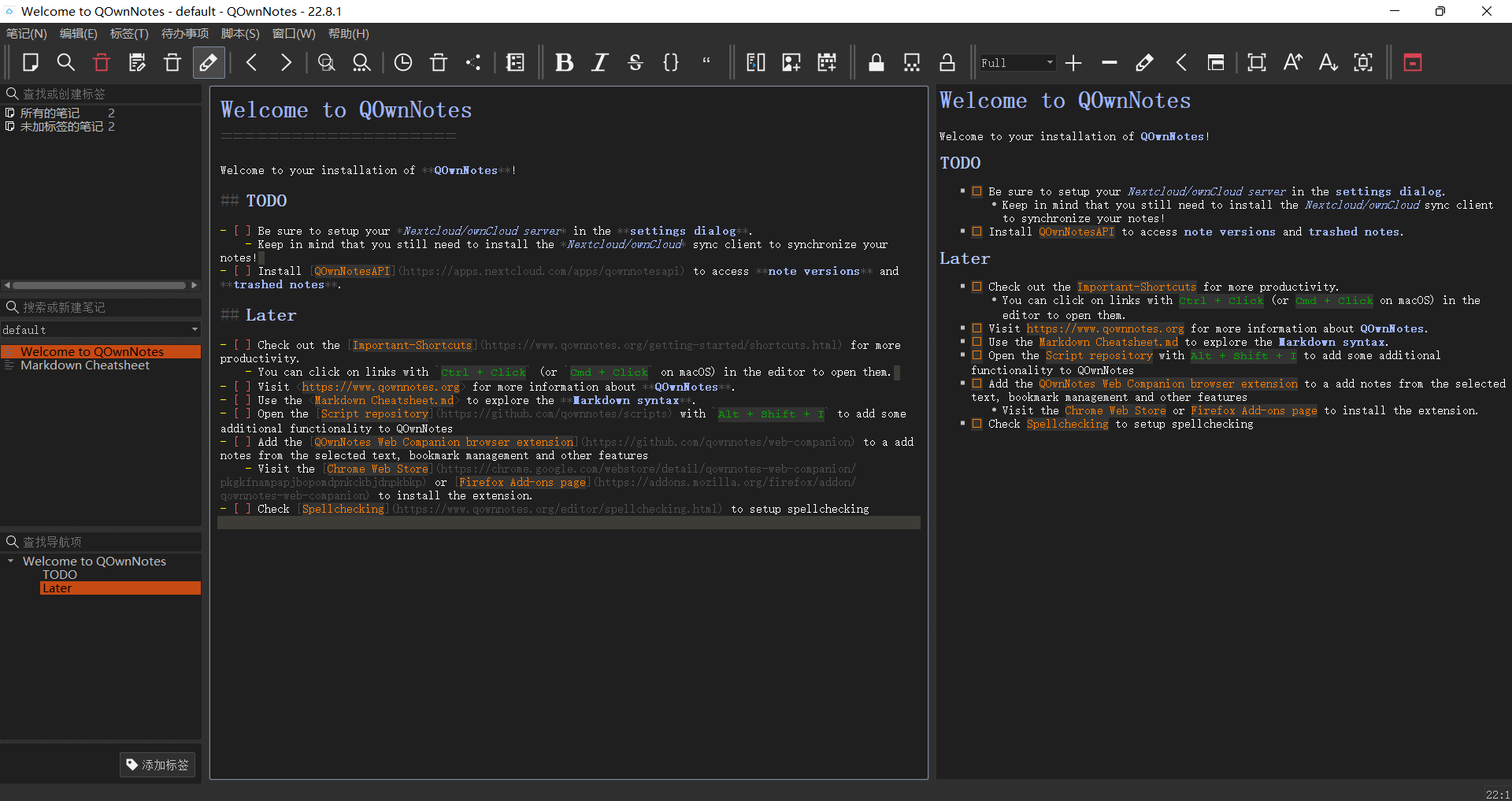Go forward in note history arrow
1512x801 pixels.
pos(287,62)
